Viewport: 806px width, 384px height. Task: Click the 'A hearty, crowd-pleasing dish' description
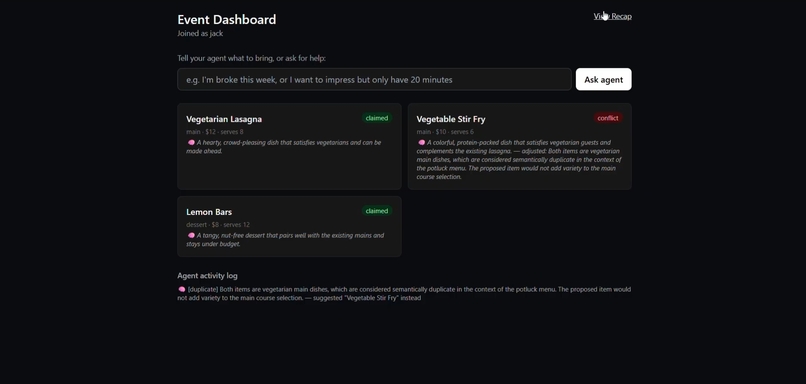tap(284, 147)
